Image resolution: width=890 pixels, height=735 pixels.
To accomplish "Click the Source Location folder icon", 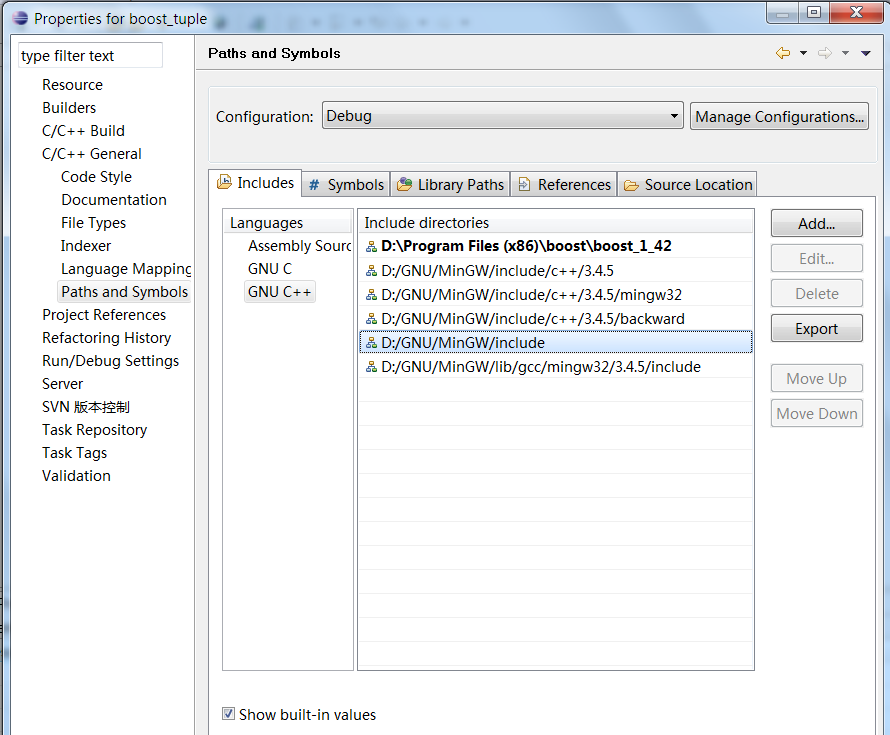I will coord(631,185).
